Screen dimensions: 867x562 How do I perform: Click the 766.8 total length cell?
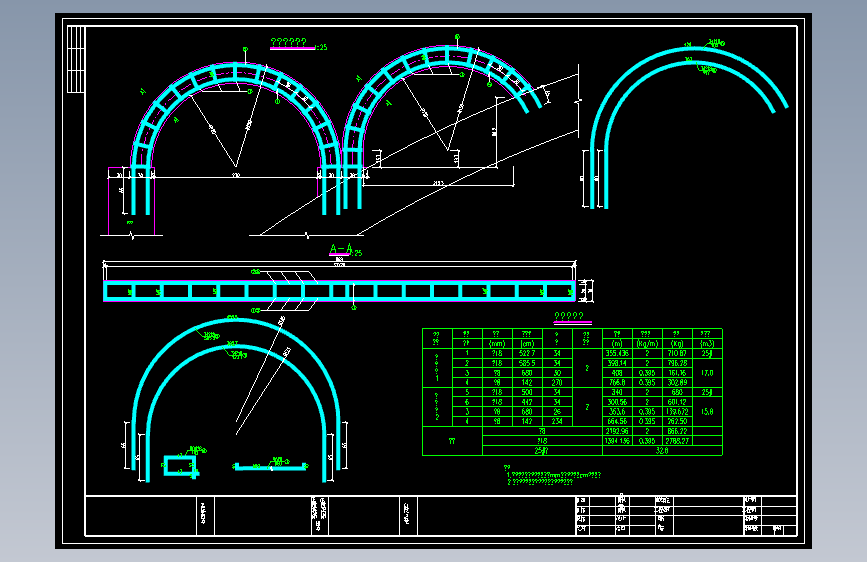click(x=617, y=382)
